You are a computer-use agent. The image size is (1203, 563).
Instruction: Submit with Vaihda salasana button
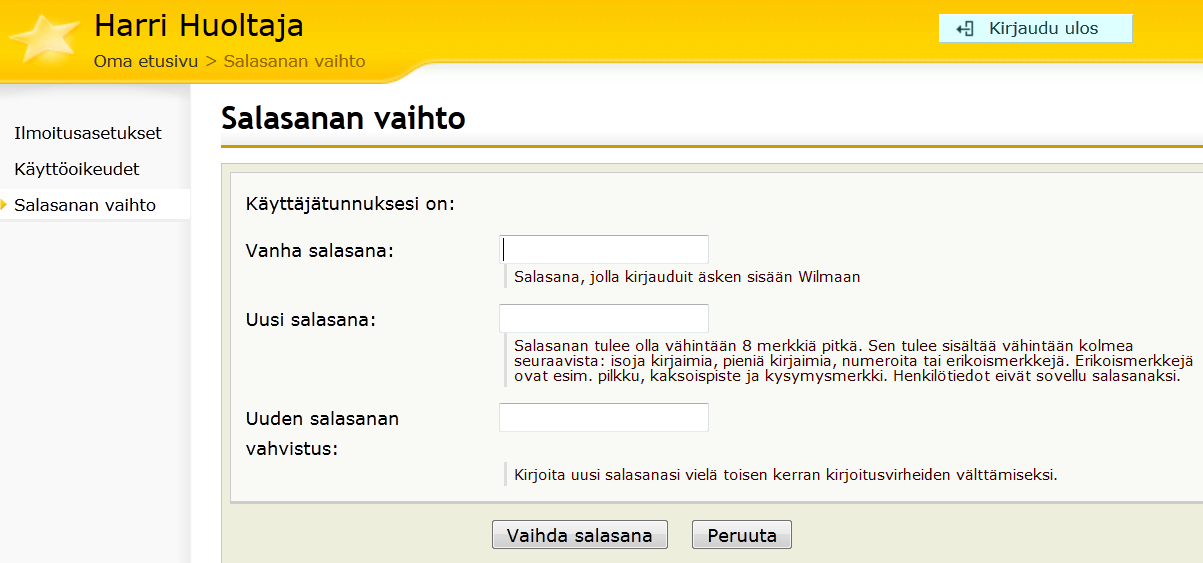(580, 535)
